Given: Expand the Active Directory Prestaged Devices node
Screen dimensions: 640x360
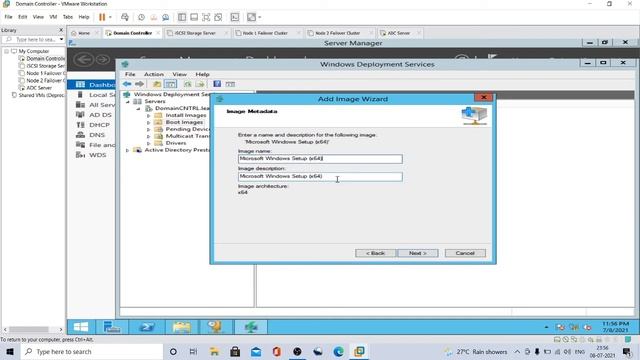Looking at the screenshot, I should tap(127, 150).
